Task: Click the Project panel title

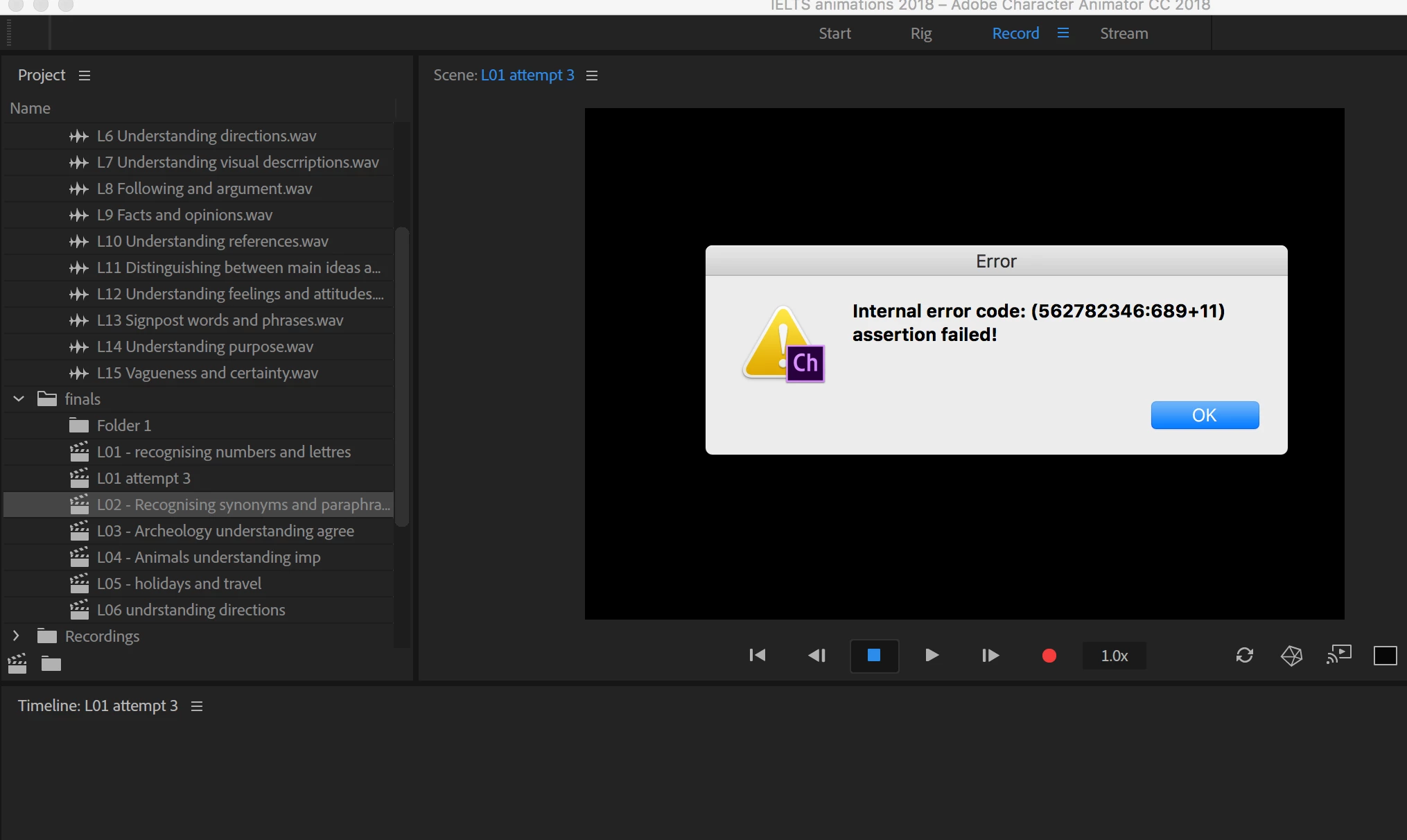Action: 42,75
